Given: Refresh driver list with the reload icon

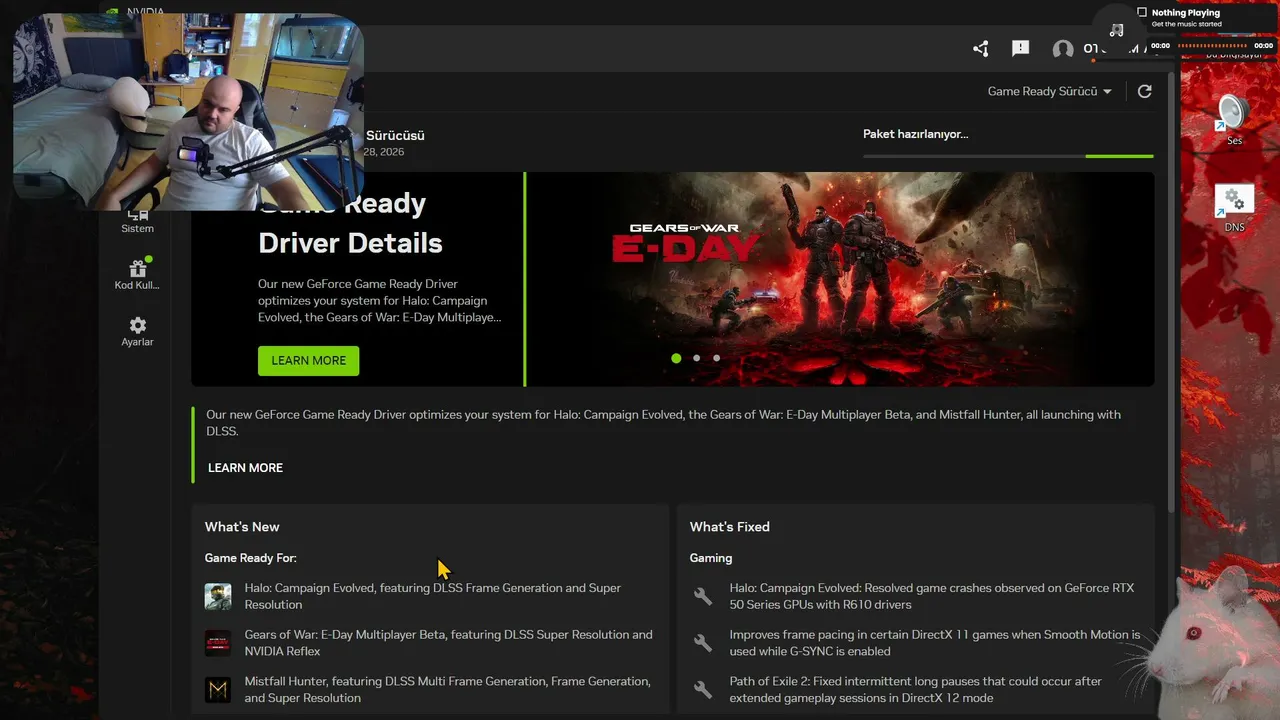Looking at the screenshot, I should 1145,91.
